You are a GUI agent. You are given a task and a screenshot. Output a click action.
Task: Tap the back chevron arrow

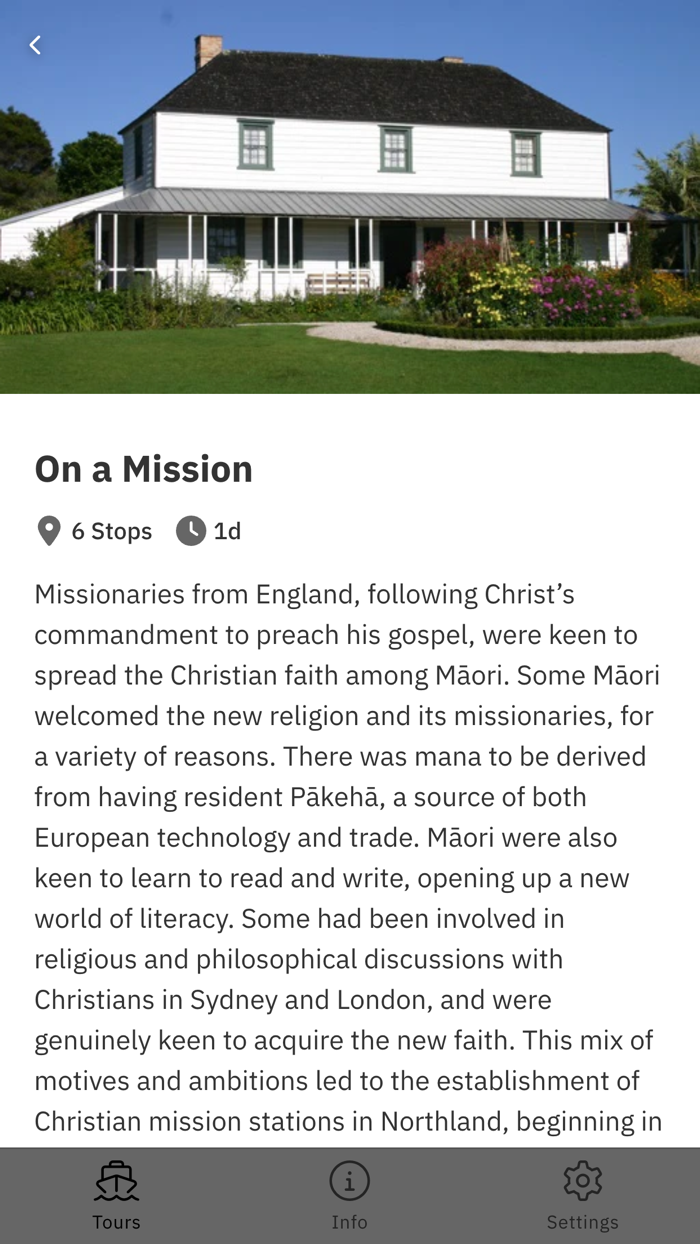tap(35, 45)
